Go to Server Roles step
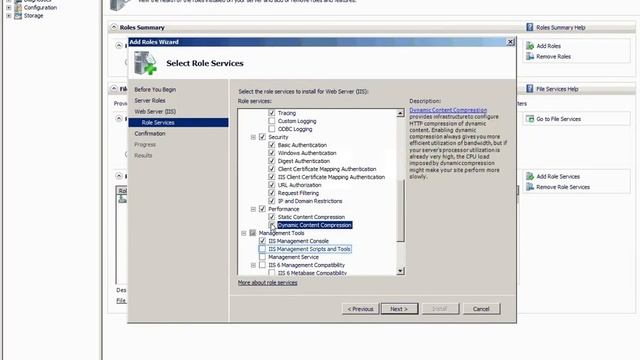This screenshot has height=360, width=640. pyautogui.click(x=150, y=100)
